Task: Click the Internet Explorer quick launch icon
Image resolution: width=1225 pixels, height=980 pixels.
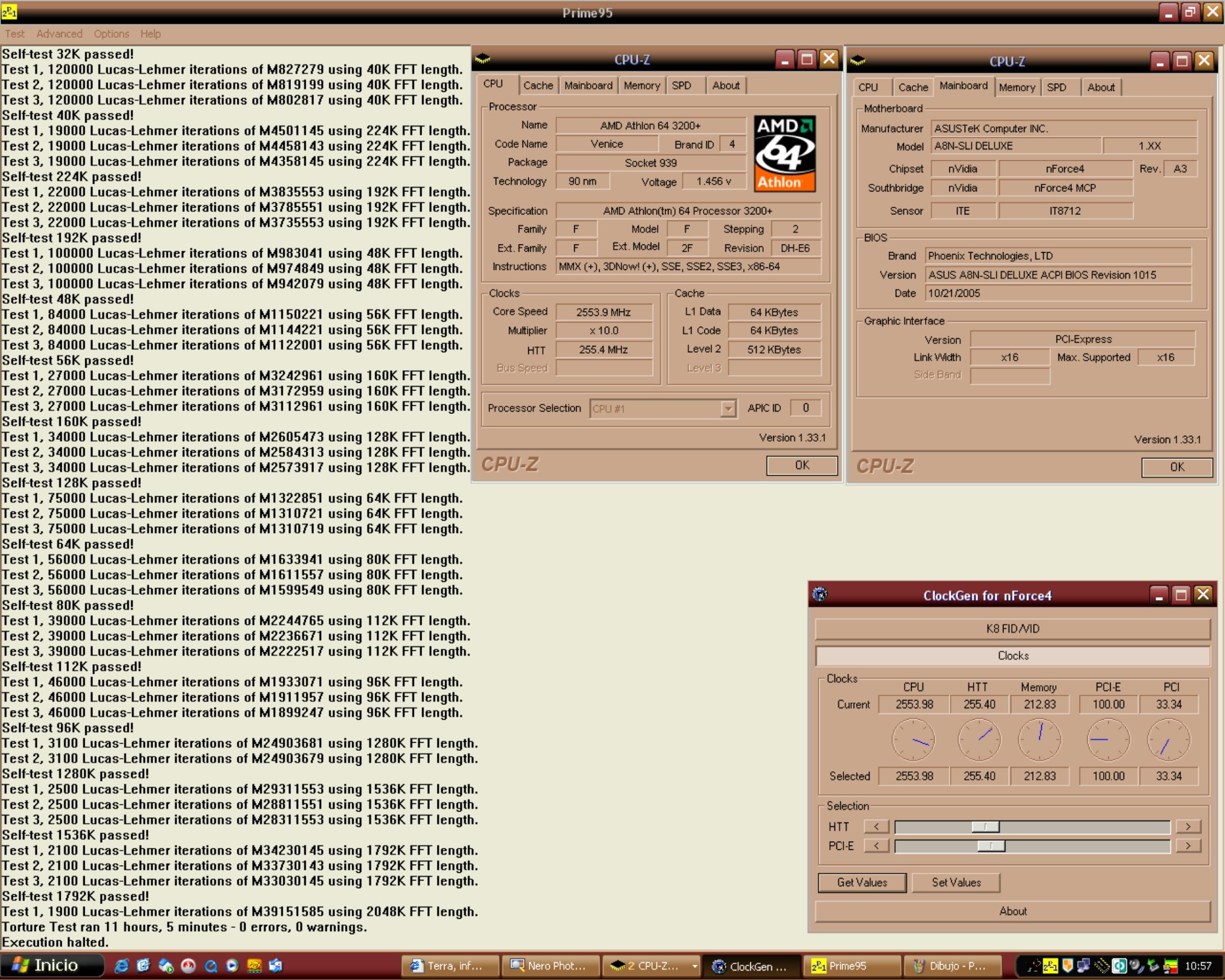Action: 121,966
